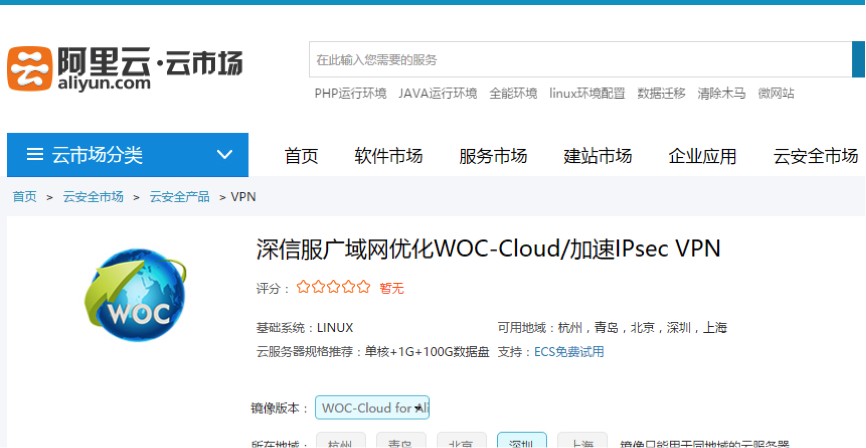Click the 云安全市场 breadcrumb link
The width and height of the screenshot is (866, 448).
click(93, 197)
